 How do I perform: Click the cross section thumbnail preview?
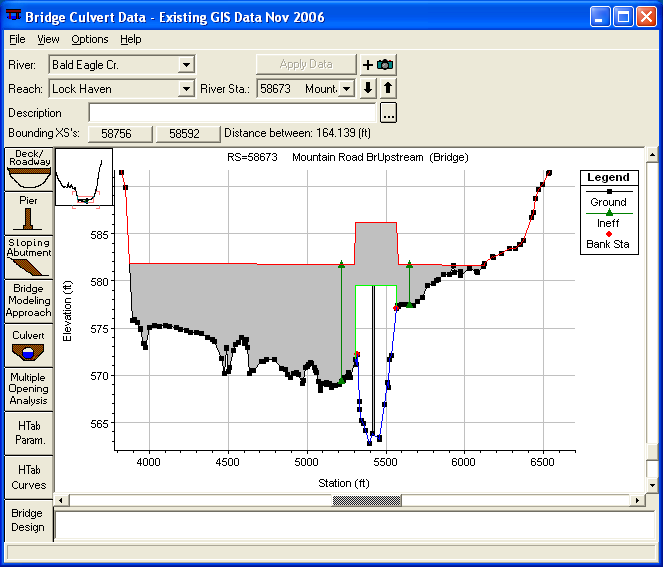click(x=84, y=177)
